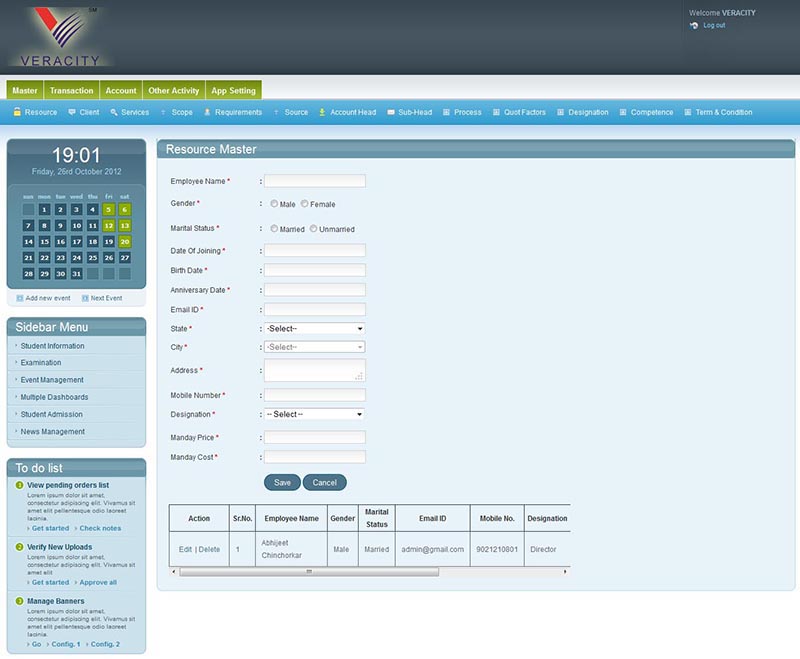800x659 pixels.
Task: Click the Log out link
Action: (x=714, y=26)
